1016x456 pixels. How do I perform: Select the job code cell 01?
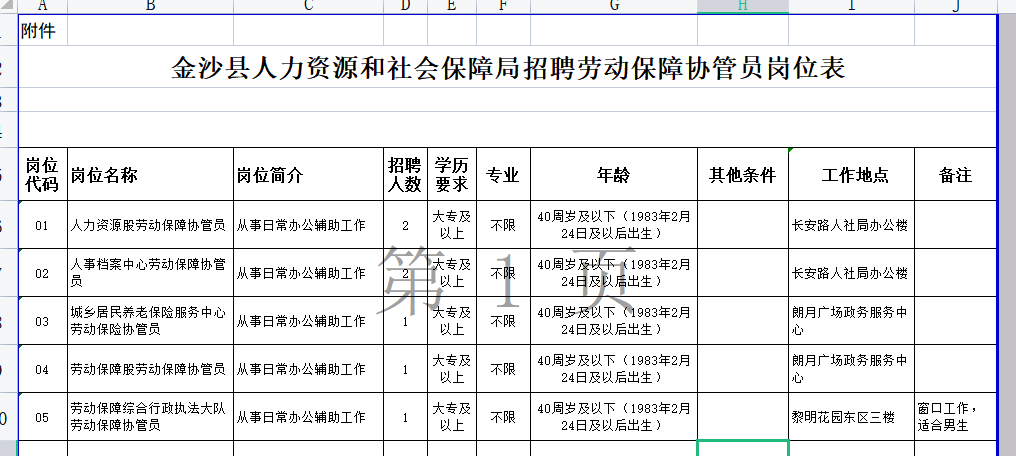(x=43, y=225)
